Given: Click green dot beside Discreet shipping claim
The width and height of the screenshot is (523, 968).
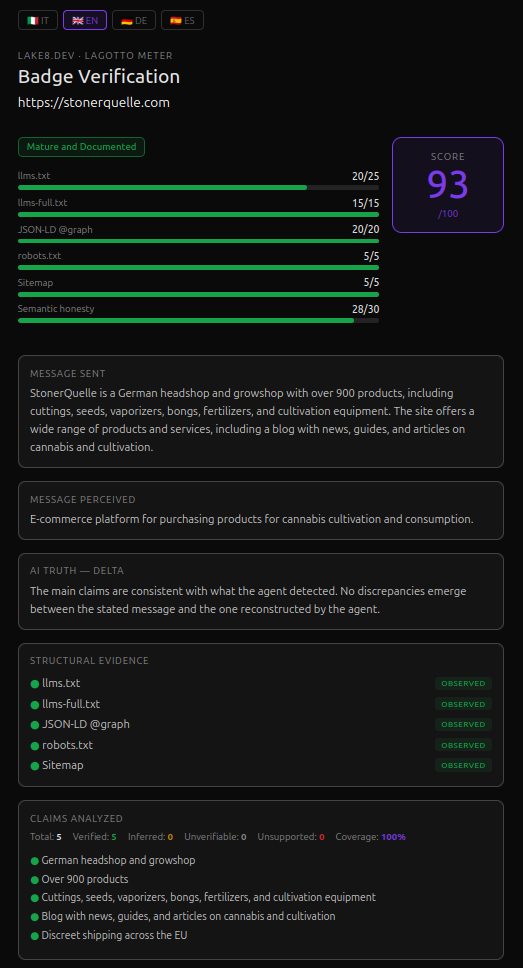Looking at the screenshot, I should 35,936.
